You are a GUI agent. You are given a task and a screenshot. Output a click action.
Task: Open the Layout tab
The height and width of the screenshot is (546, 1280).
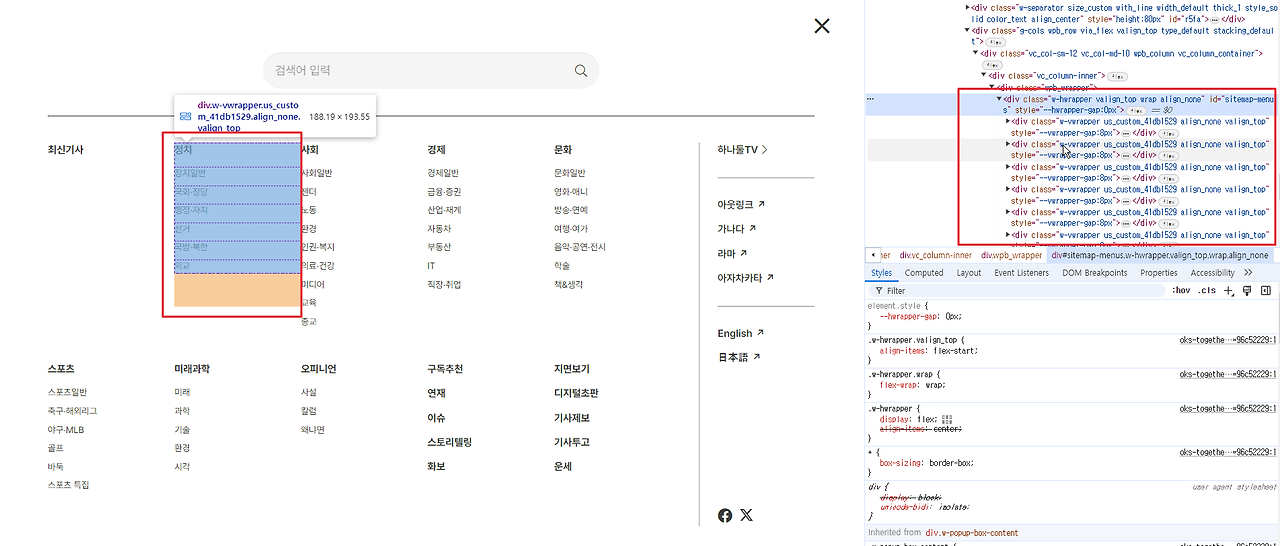coord(969,273)
